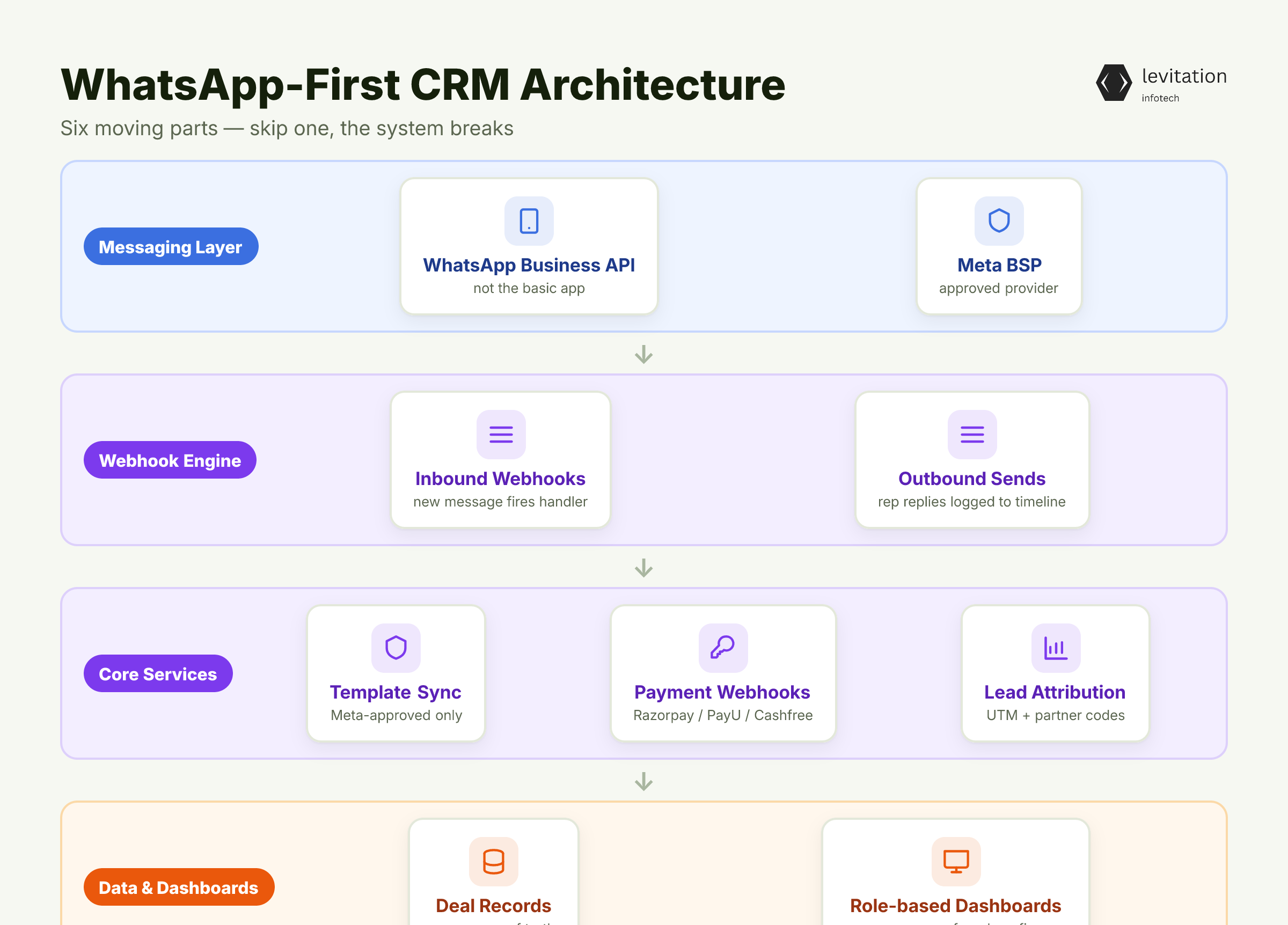This screenshot has width=1288, height=925.
Task: Click the Template Sync title
Action: pos(396,692)
